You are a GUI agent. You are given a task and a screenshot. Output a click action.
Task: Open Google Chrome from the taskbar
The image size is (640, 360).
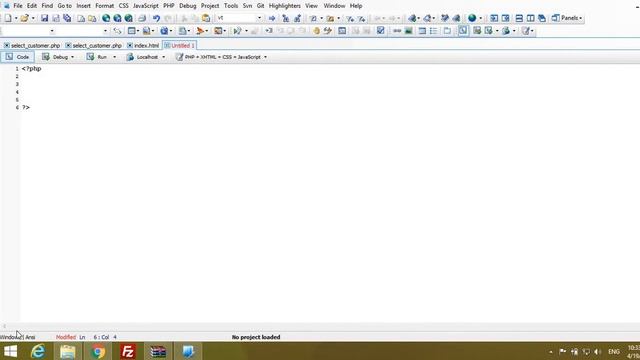click(98, 351)
